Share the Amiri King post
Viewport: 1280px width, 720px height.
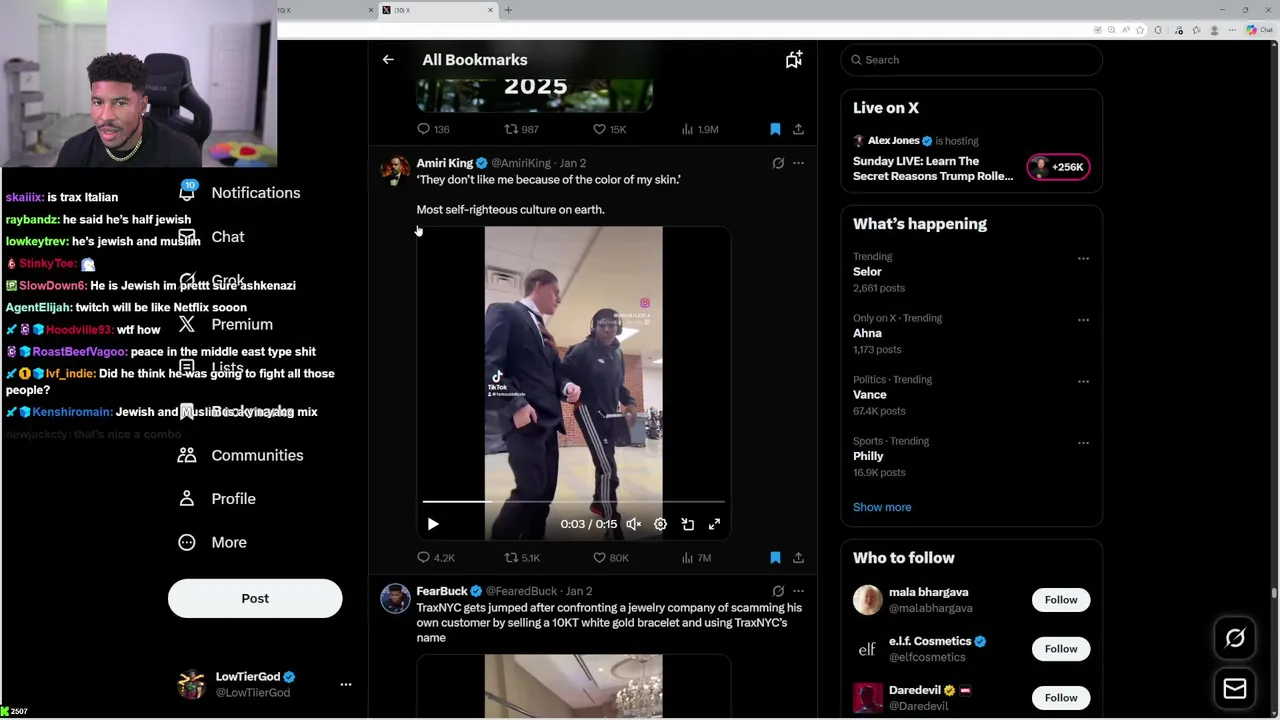(798, 557)
